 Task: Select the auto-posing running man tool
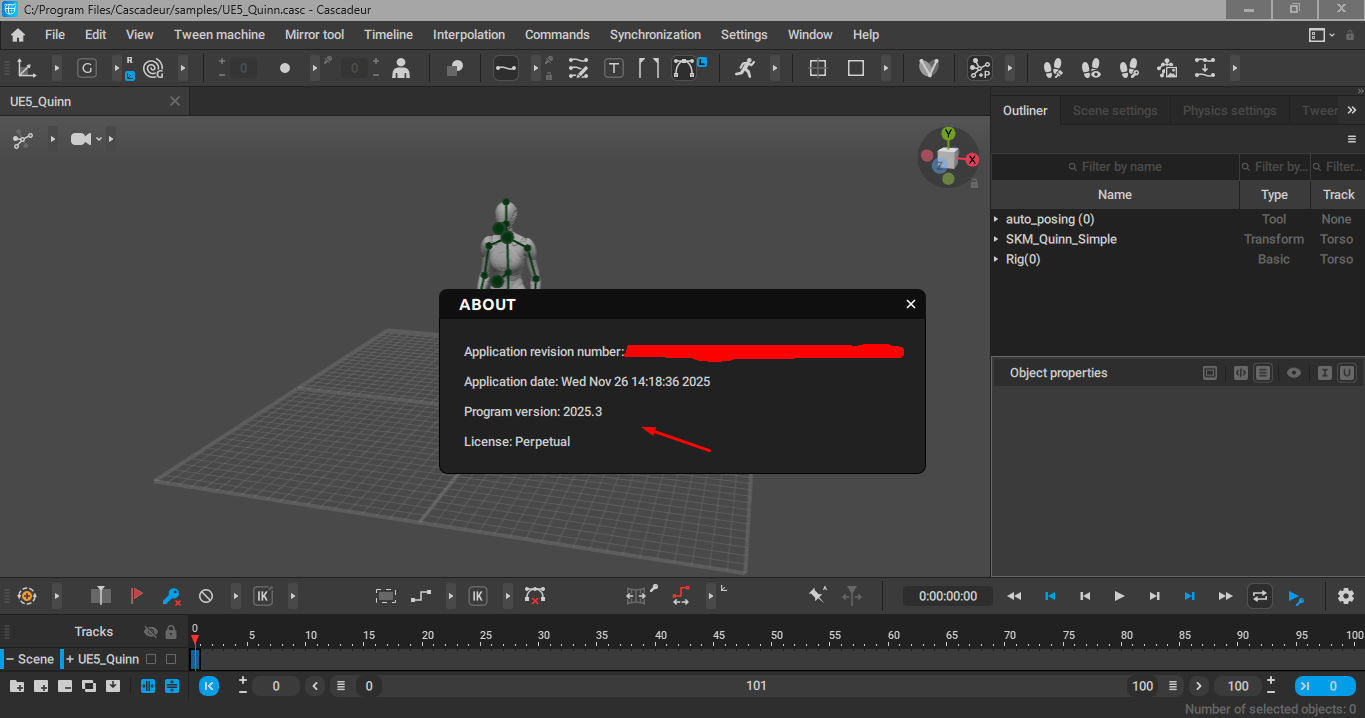746,68
